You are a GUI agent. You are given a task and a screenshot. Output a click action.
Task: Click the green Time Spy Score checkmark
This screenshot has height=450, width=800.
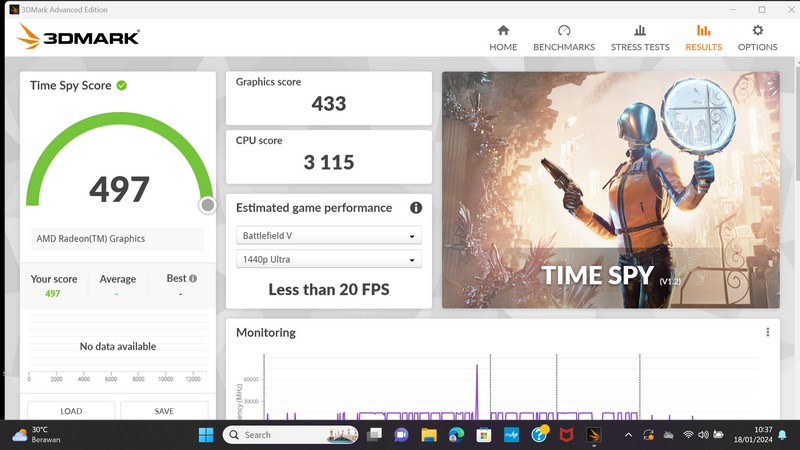click(122, 86)
